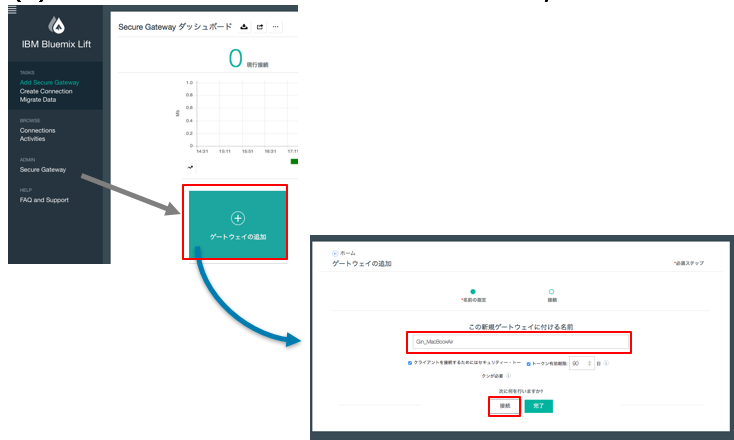Click the IBM Bluemix Lift logo
The height and width of the screenshot is (440, 734).
(57, 25)
